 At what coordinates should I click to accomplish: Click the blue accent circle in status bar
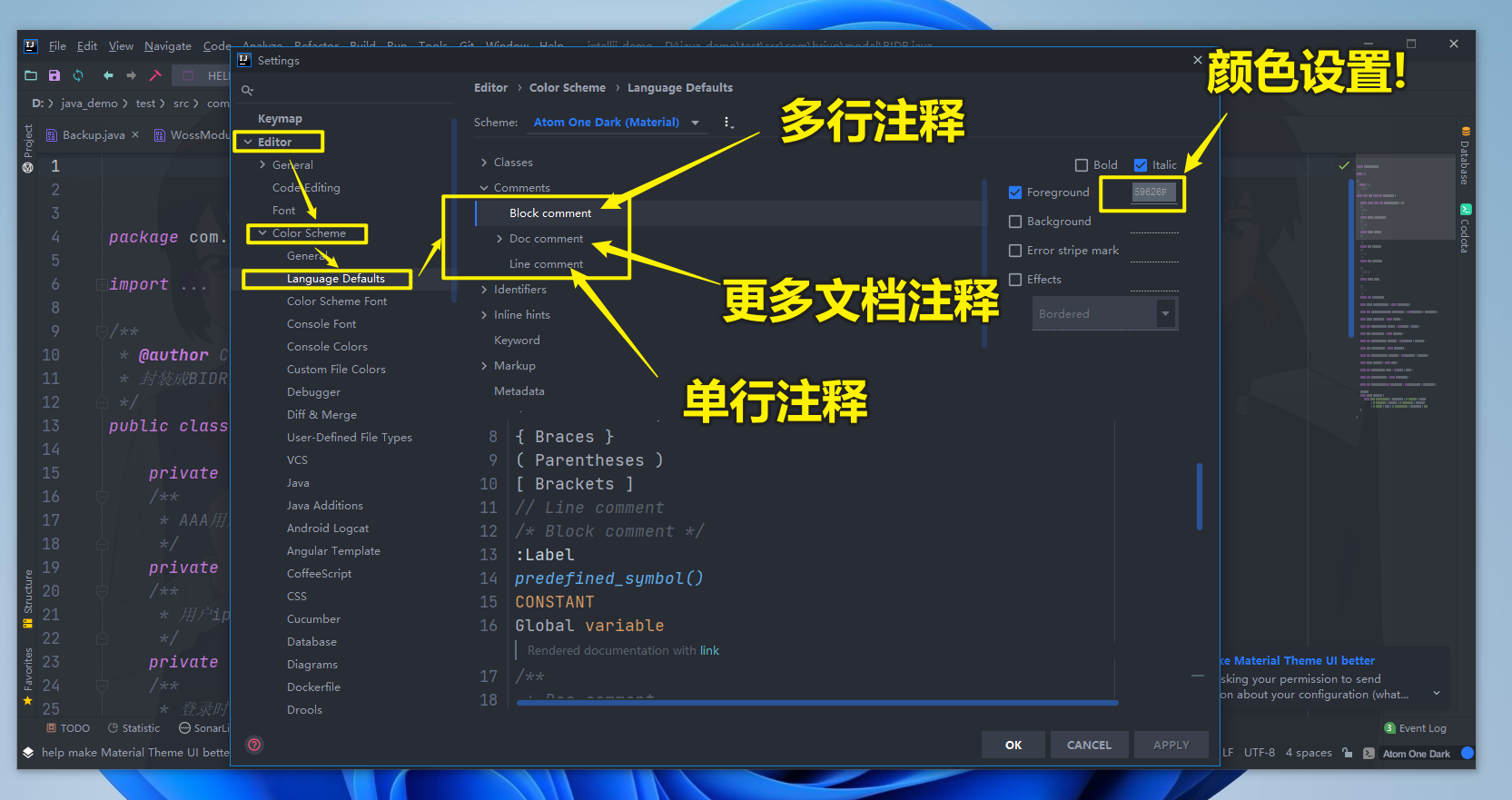point(1468,753)
